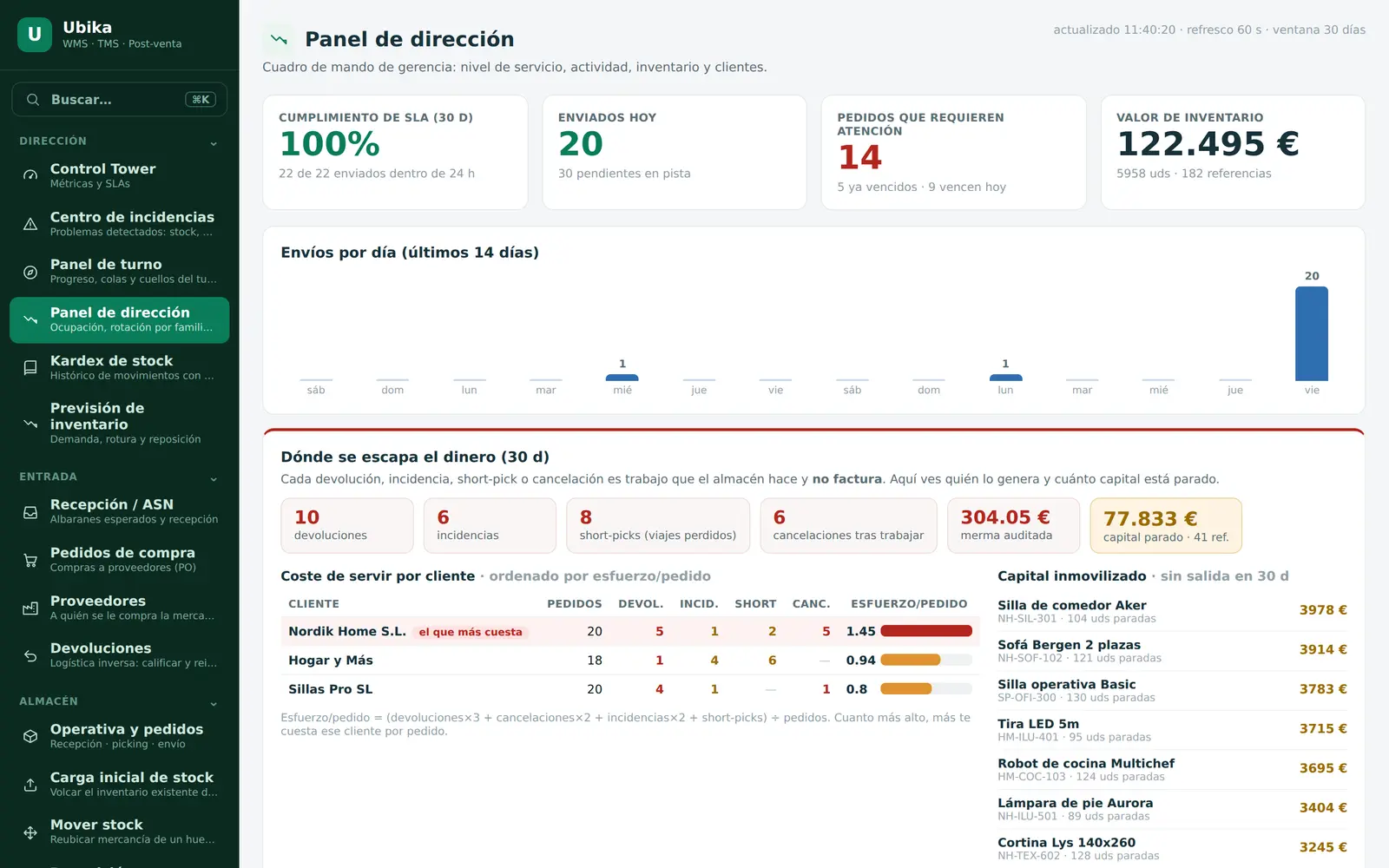Click the 8 short-picks tile
The width and height of the screenshot is (1389, 868).
pyautogui.click(x=658, y=525)
